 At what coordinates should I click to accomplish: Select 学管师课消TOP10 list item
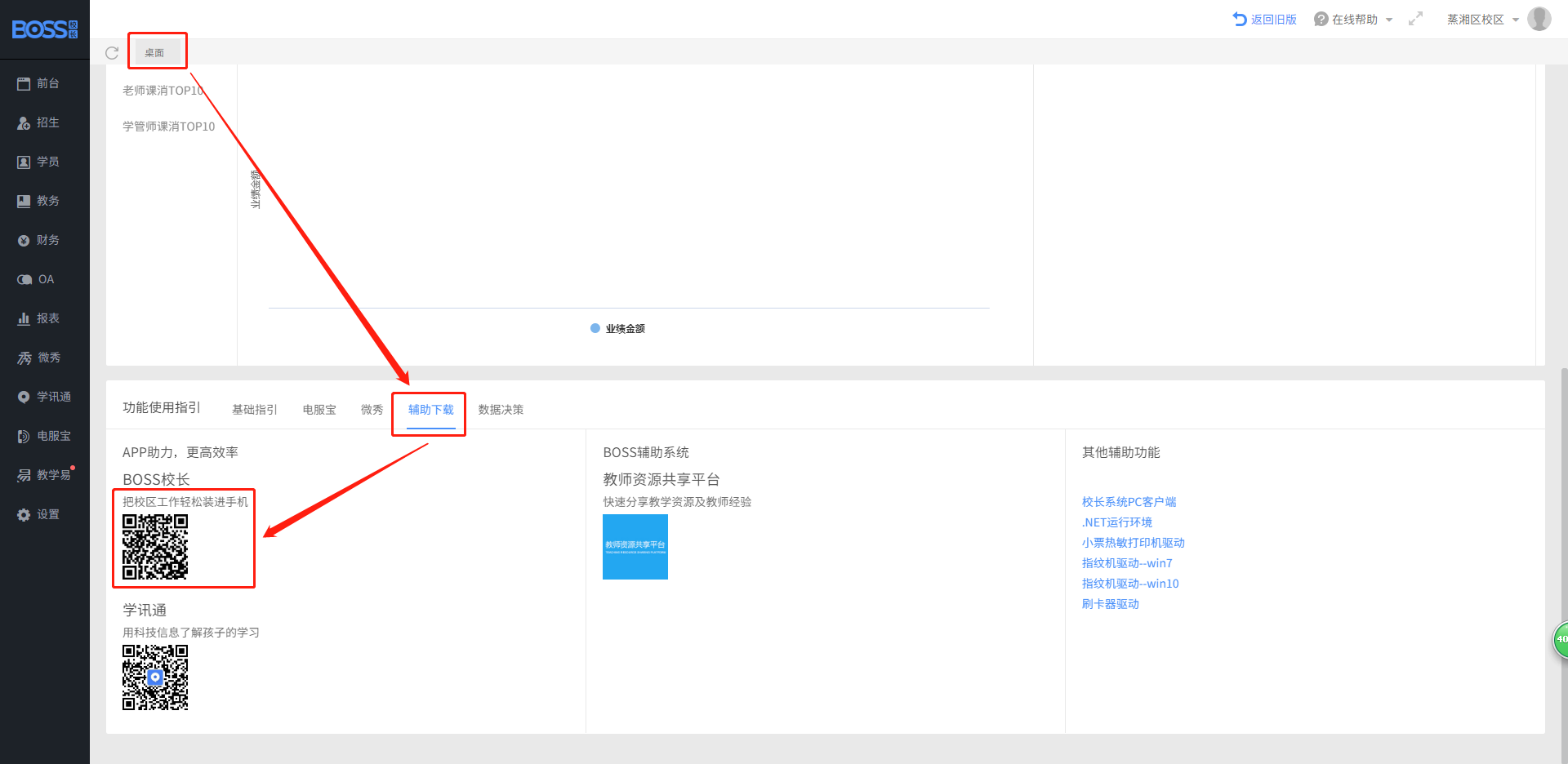[x=168, y=127]
